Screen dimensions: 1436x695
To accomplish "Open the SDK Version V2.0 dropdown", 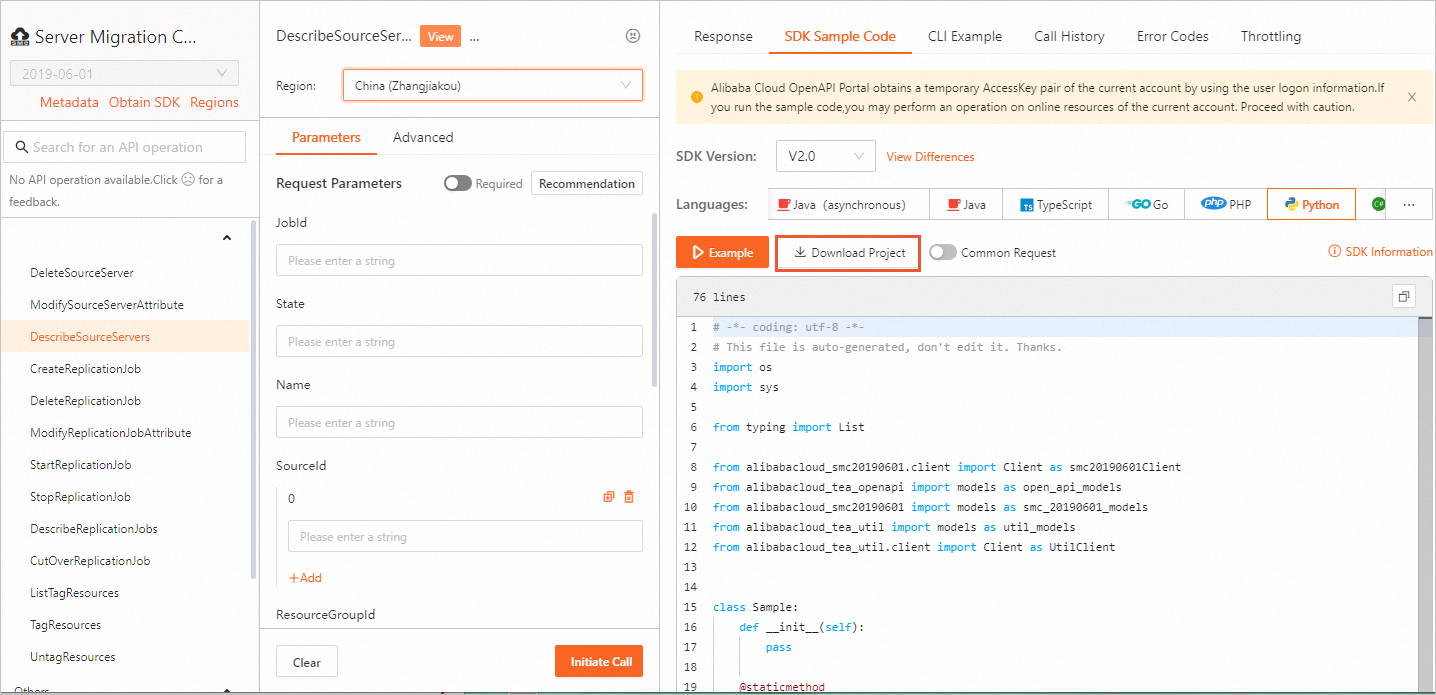I will pos(825,156).
